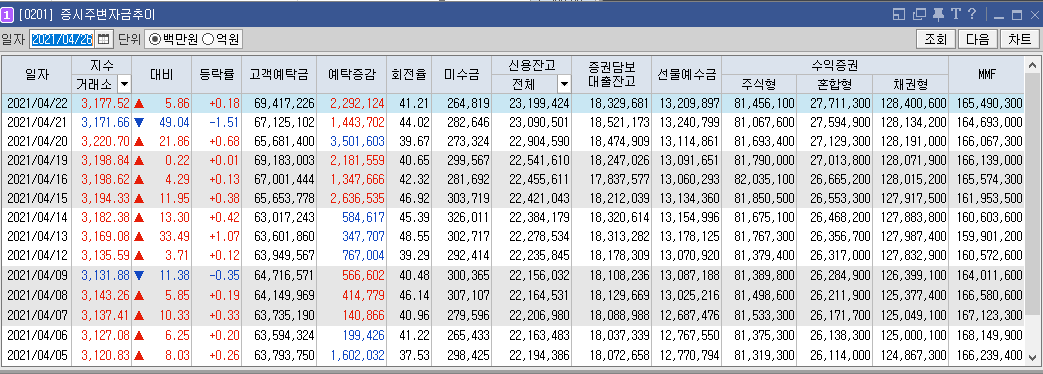Click the 고객예탁금 column header
Image resolution: width=1043 pixels, height=374 pixels.
279,75
